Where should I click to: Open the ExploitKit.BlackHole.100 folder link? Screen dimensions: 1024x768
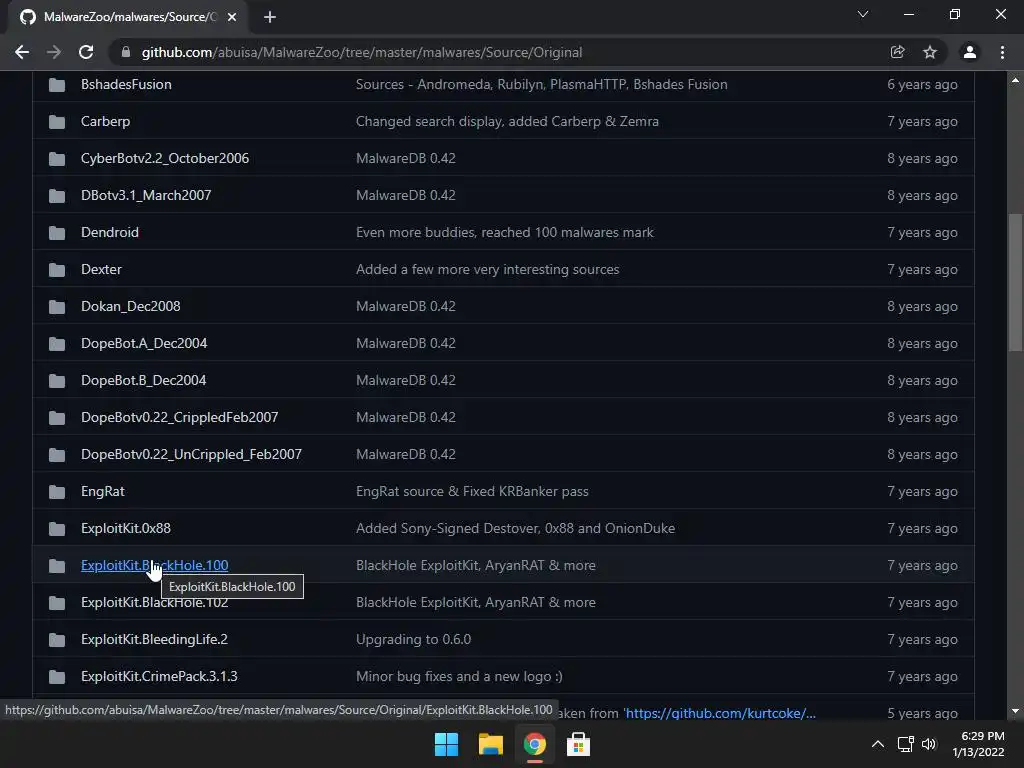(x=155, y=566)
